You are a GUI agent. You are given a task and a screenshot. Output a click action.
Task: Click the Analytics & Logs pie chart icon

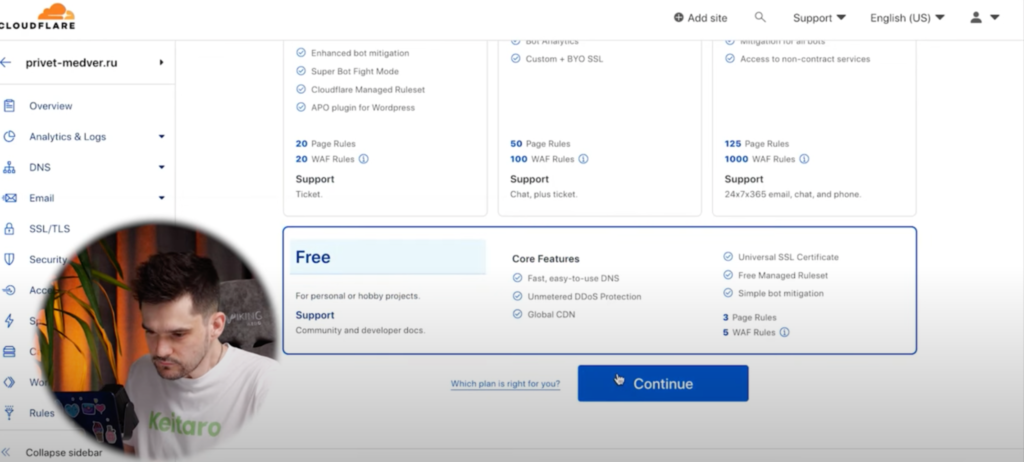click(x=9, y=137)
